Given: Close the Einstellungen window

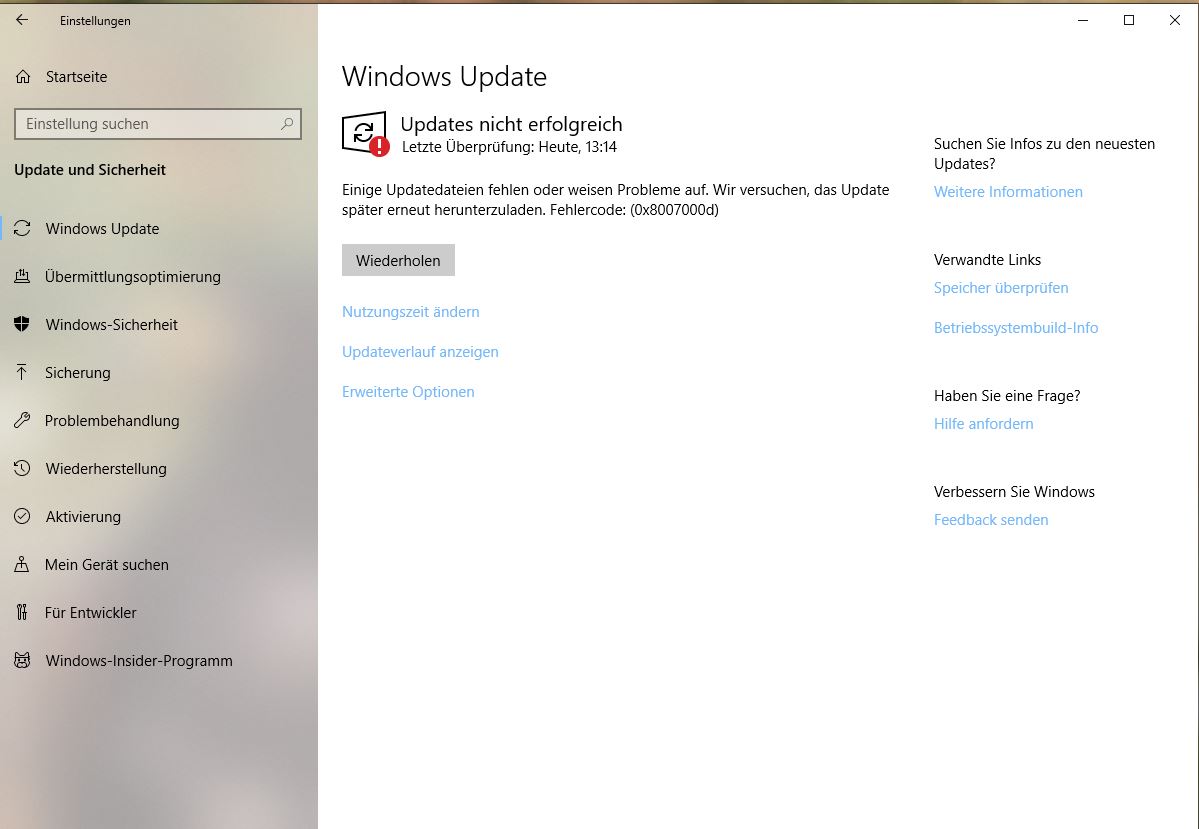Looking at the screenshot, I should [x=1175, y=21].
